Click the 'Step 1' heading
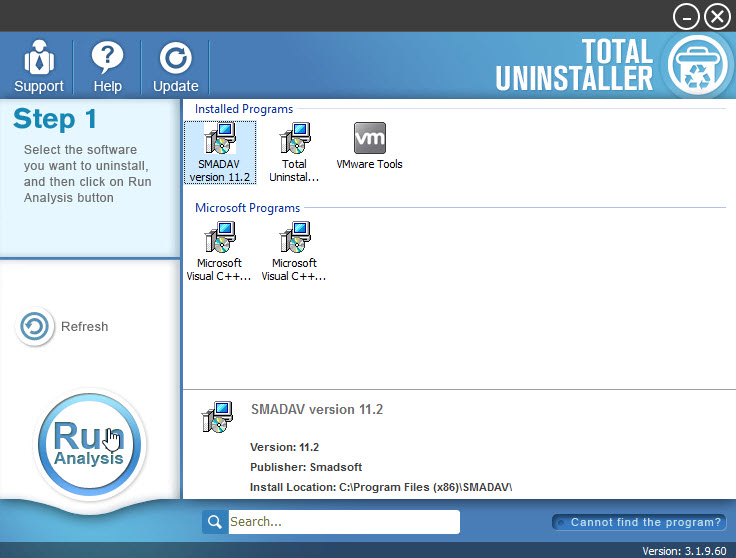This screenshot has width=736, height=558. pos(55,118)
